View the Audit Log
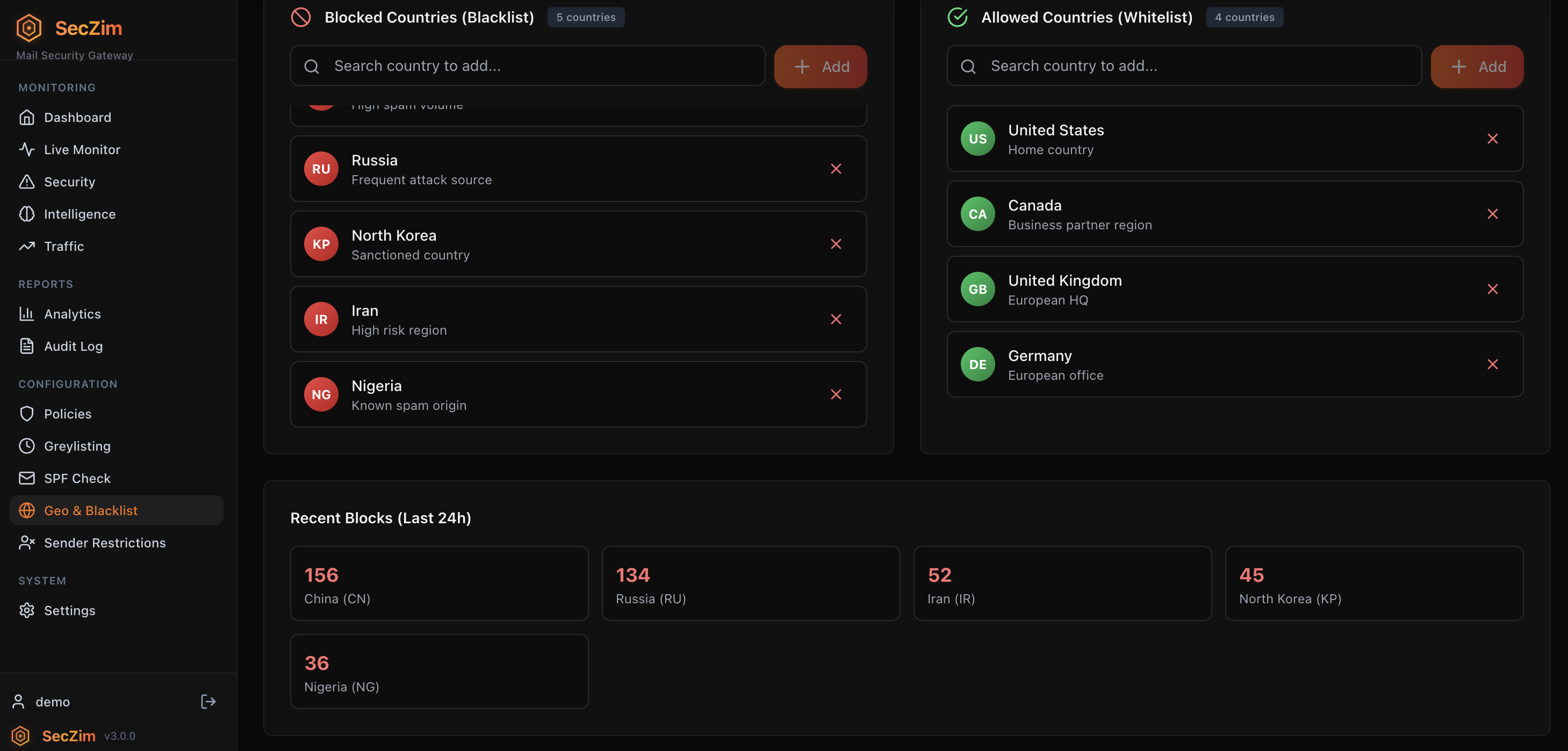Viewport: 1568px width, 751px height. pos(73,345)
